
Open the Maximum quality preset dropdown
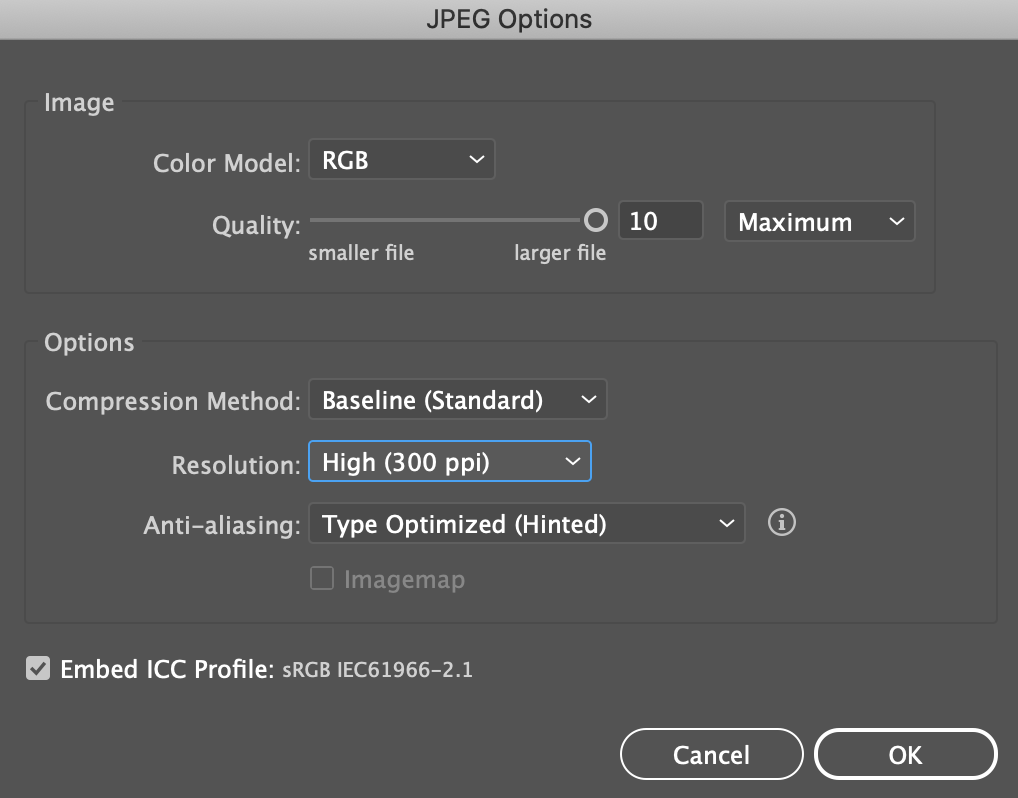(819, 221)
